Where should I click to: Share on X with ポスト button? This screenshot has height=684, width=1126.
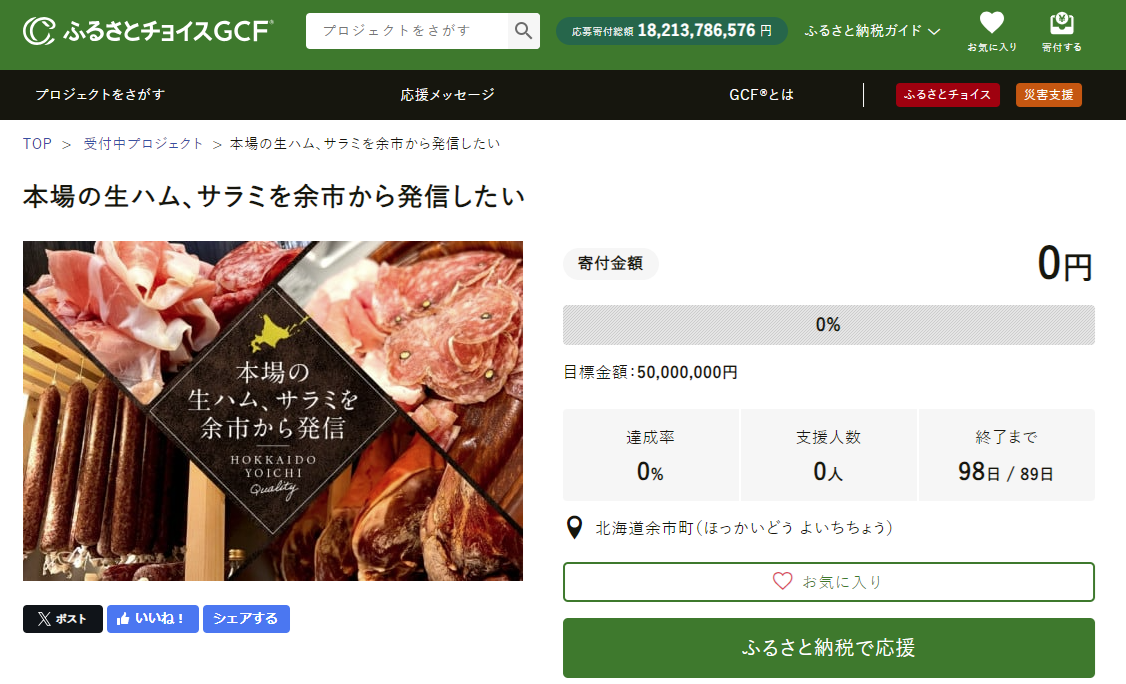coord(62,619)
